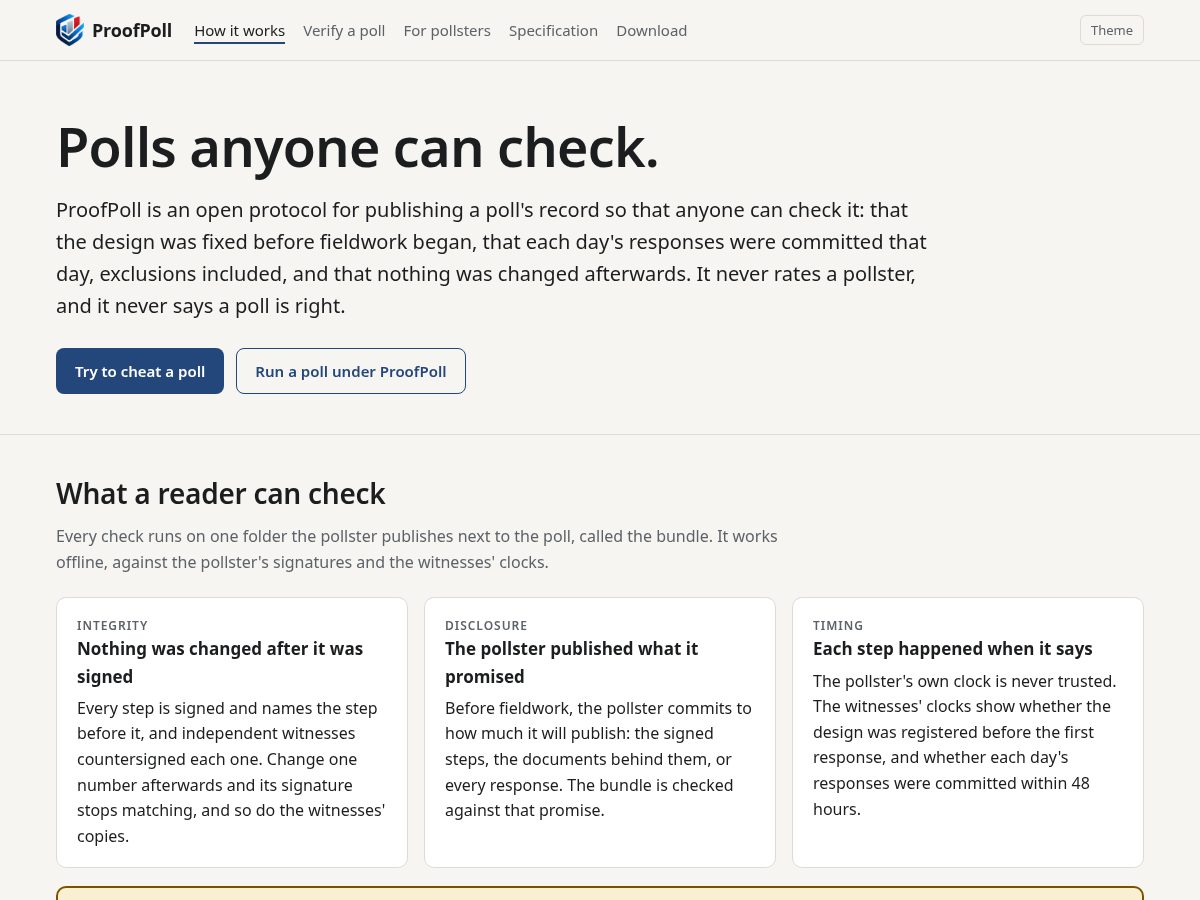
Task: Click the paragraph starting Every check runs on one folder
Action: click(x=417, y=549)
